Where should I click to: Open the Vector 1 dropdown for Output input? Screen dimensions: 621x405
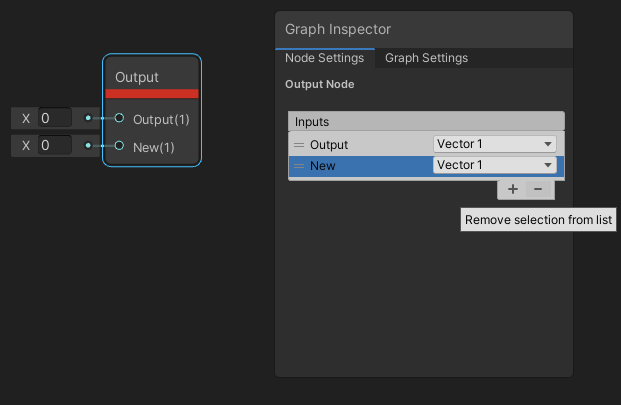(494, 145)
